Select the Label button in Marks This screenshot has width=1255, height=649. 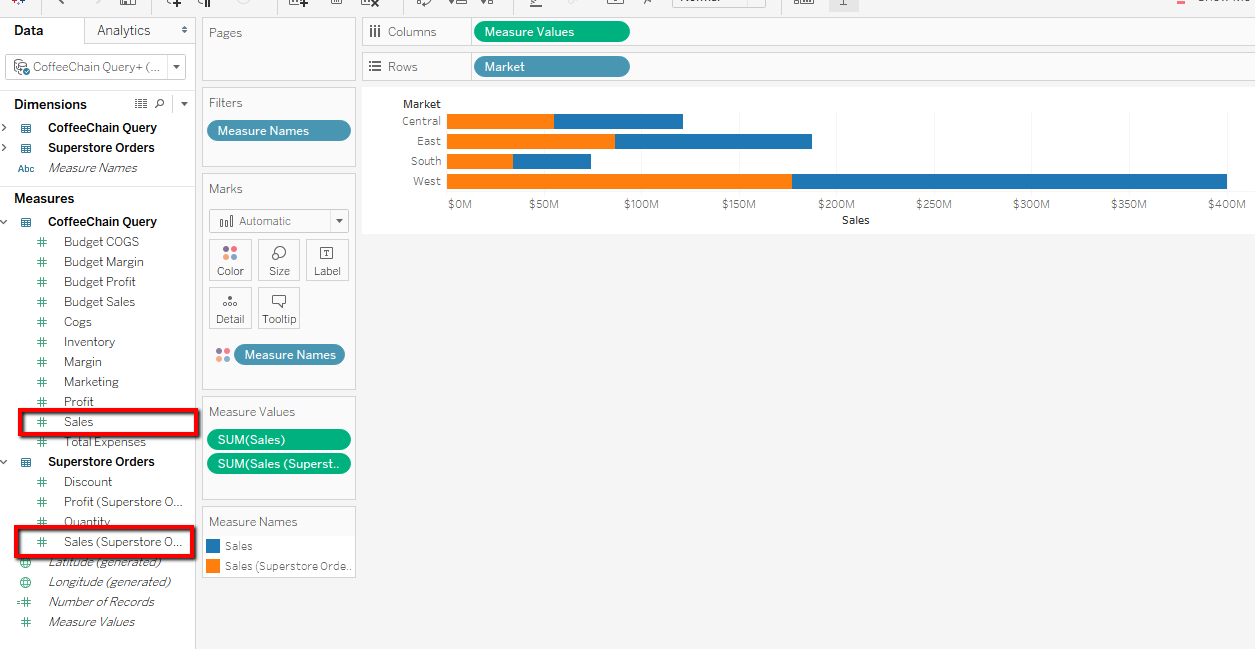[x=327, y=259]
